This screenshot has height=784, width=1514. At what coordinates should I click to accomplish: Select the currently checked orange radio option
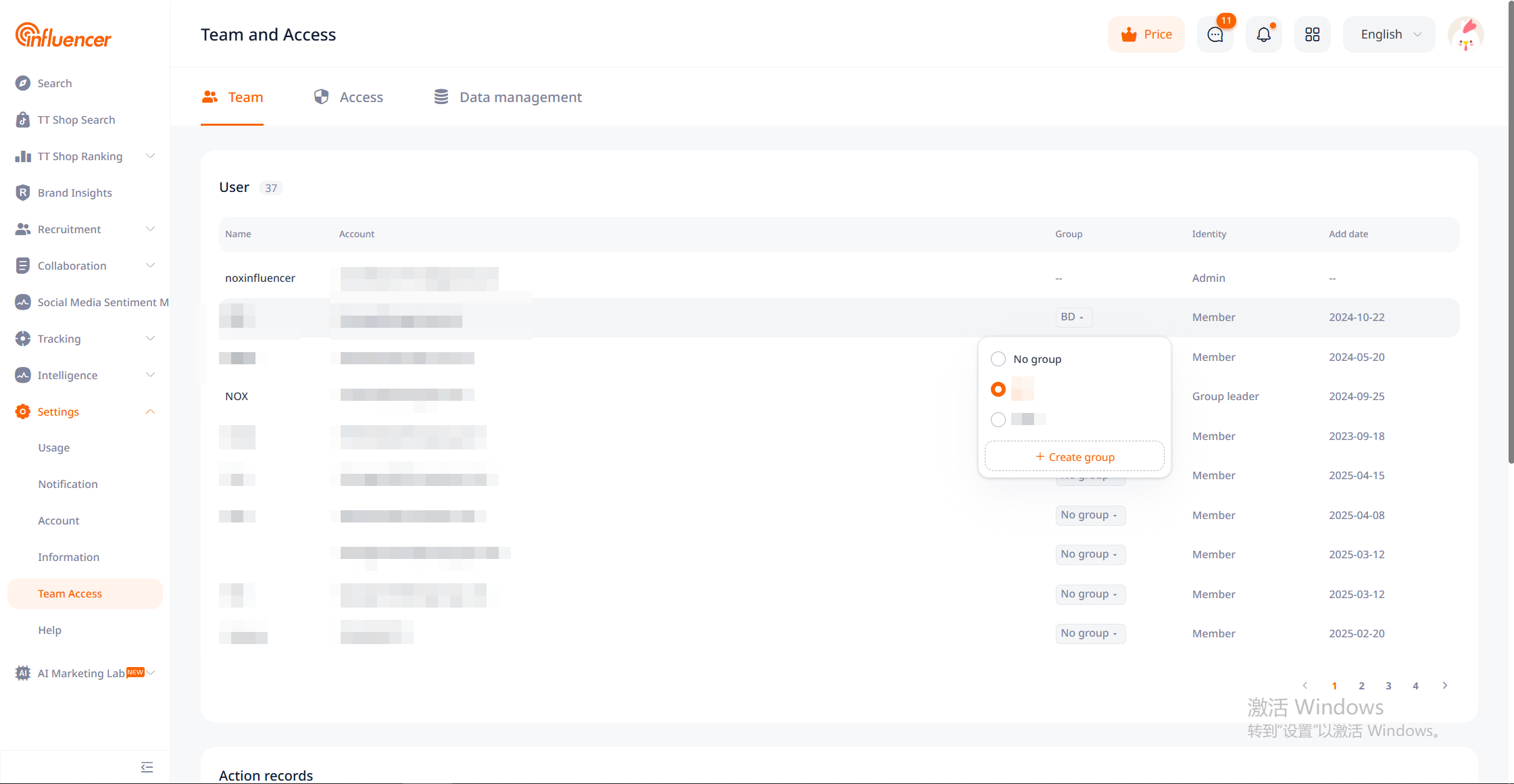(998, 389)
